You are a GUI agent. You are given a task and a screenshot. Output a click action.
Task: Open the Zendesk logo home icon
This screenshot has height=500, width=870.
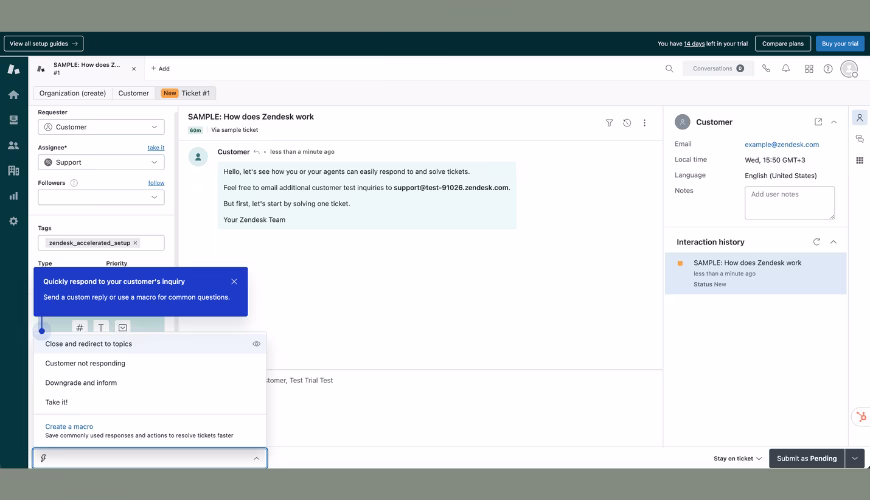coord(13,69)
